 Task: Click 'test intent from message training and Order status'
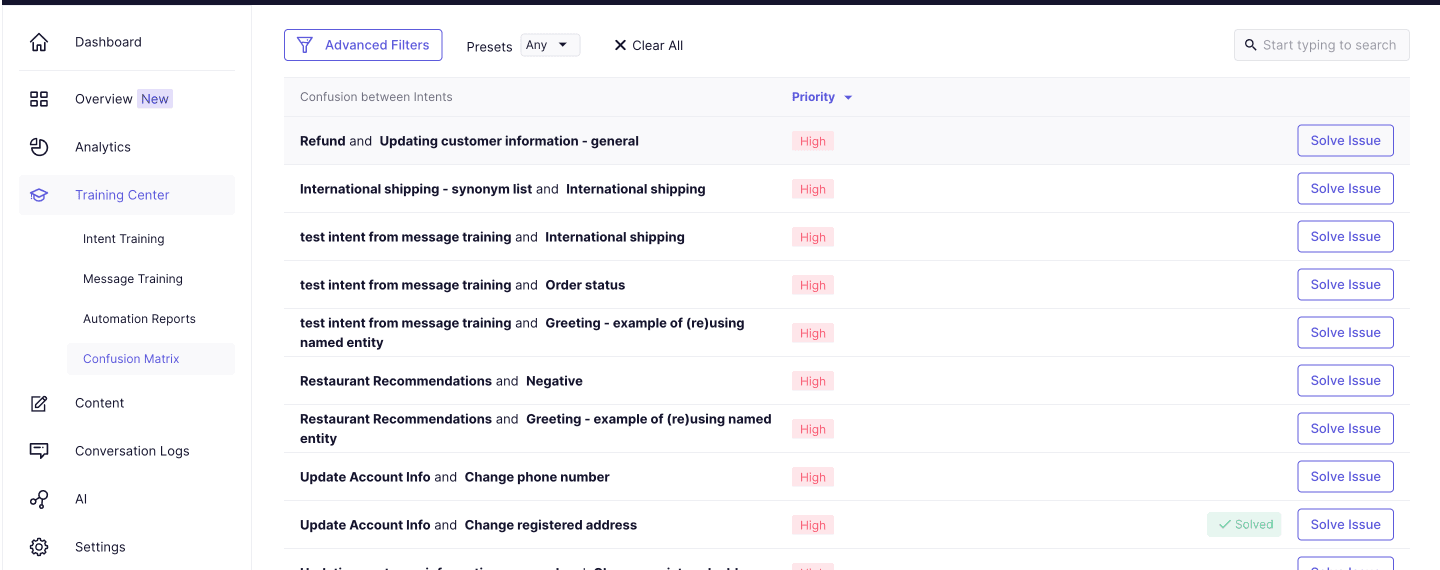tap(462, 285)
